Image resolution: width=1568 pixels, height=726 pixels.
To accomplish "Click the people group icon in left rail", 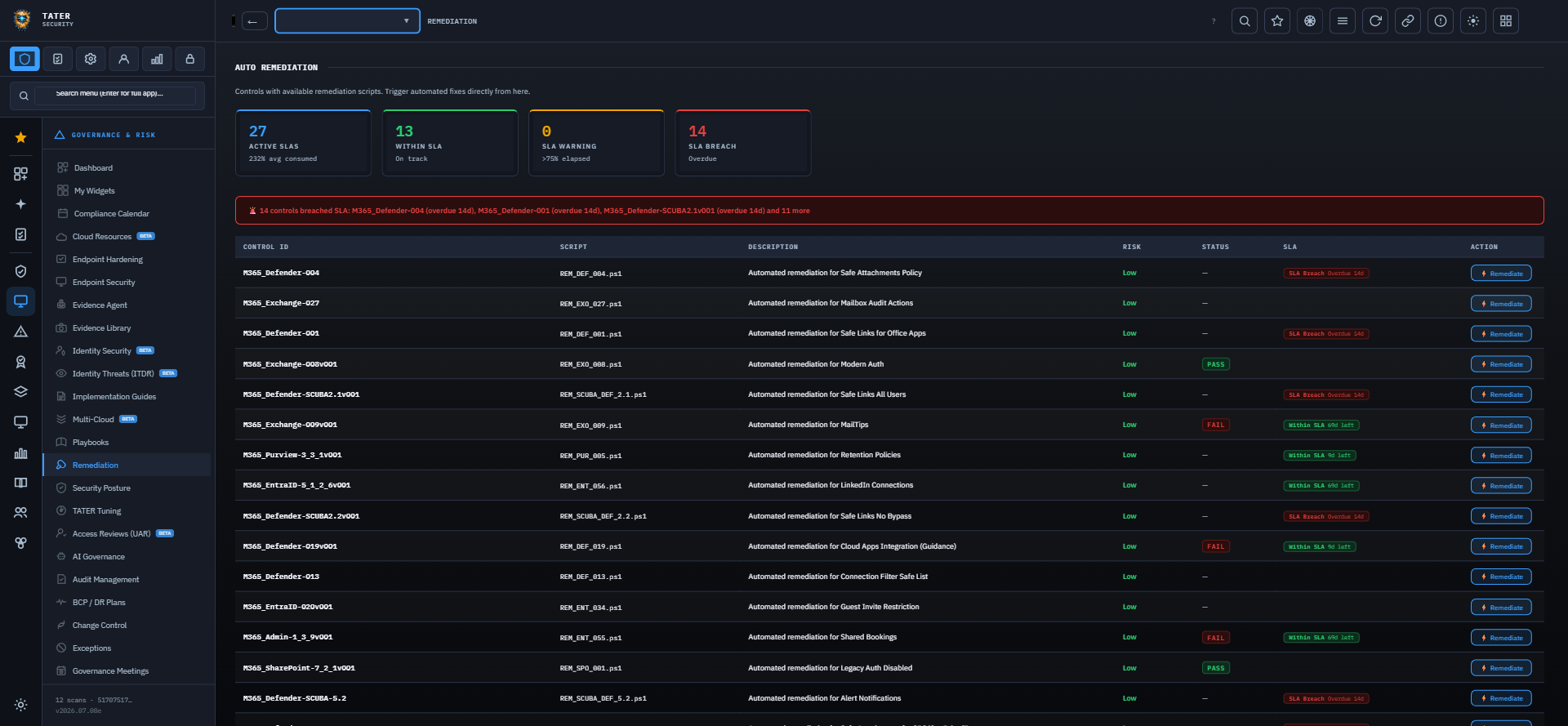I will (21, 513).
